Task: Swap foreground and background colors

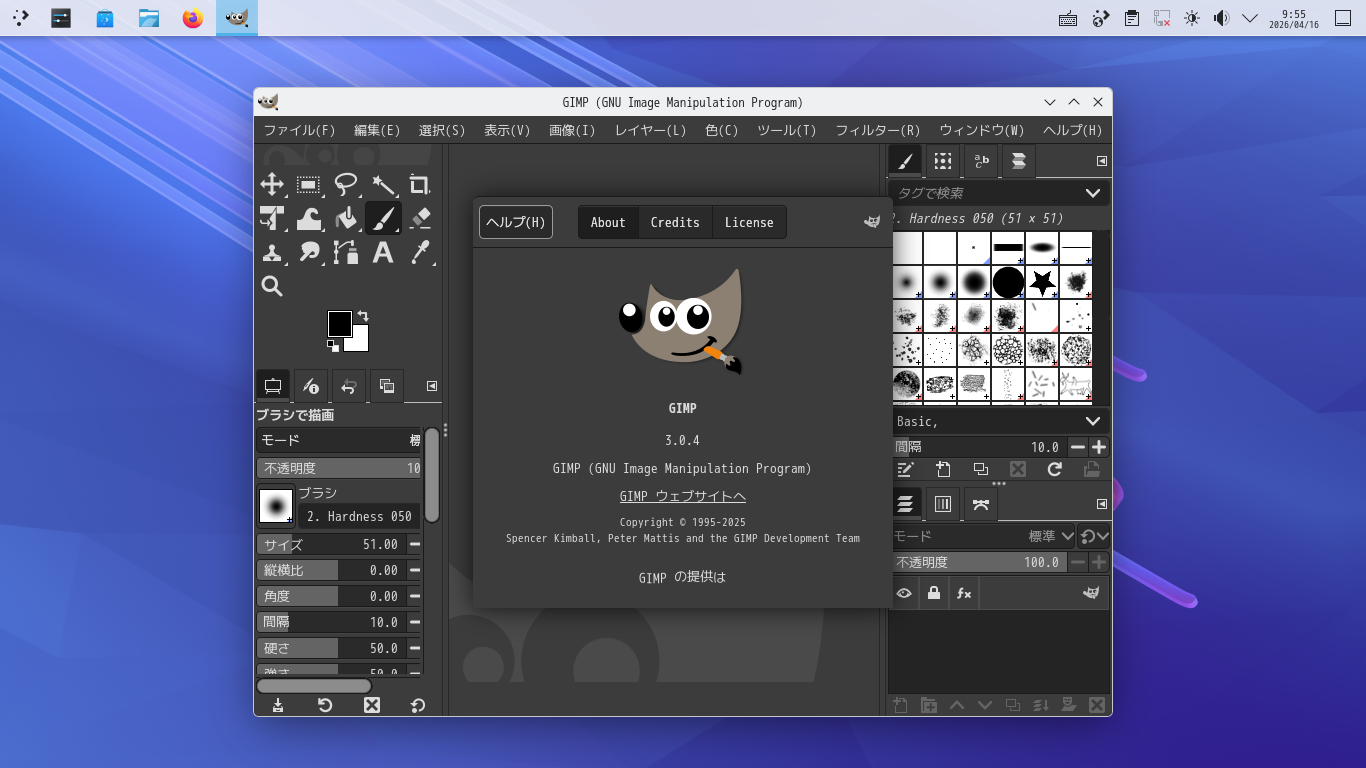Action: click(x=363, y=316)
